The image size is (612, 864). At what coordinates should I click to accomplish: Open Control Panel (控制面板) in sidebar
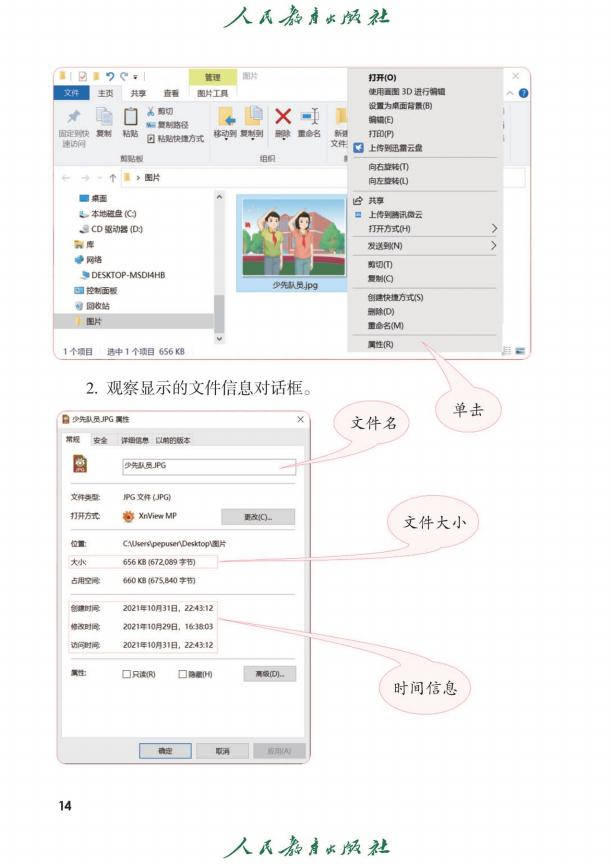pyautogui.click(x=96, y=290)
